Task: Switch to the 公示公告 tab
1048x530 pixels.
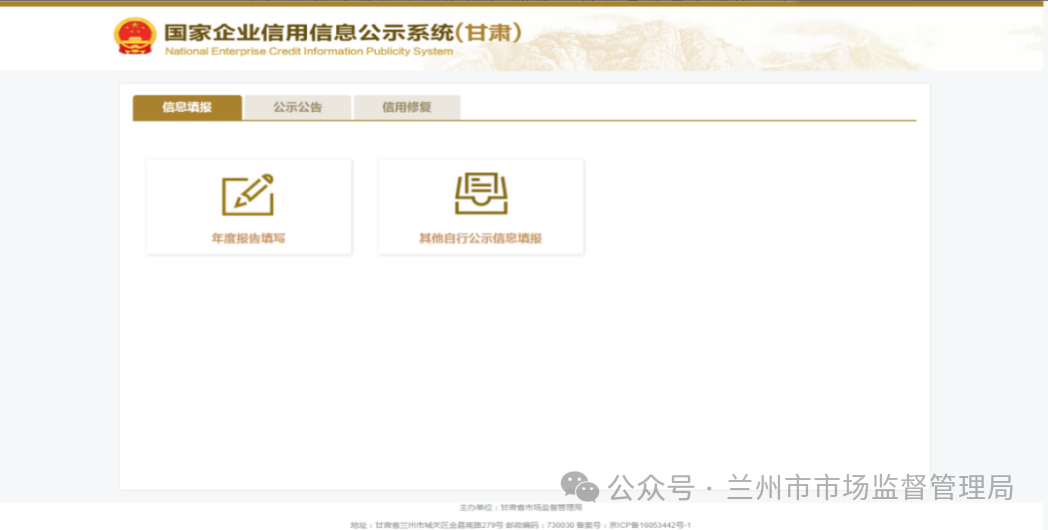Action: (x=297, y=107)
